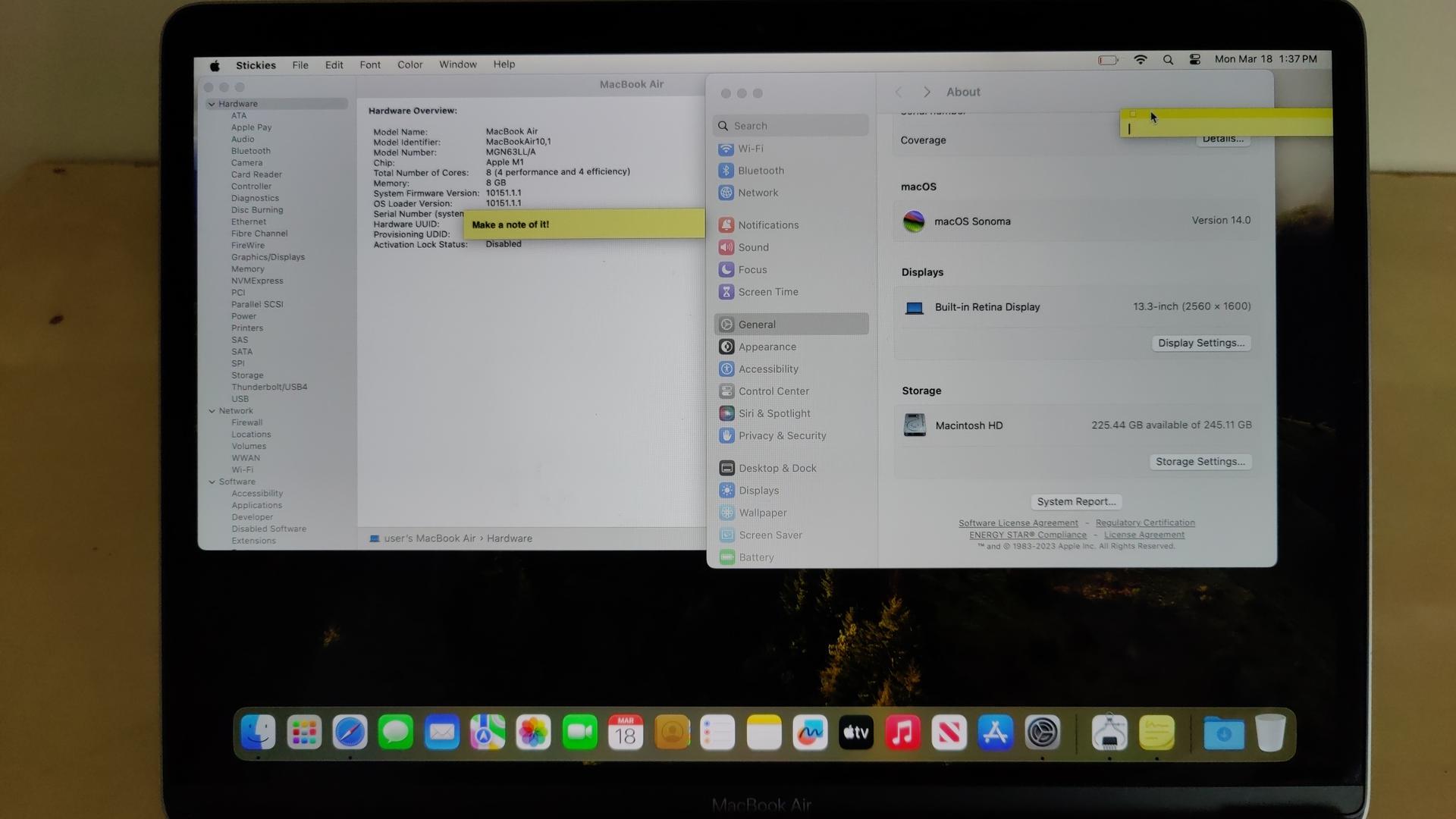Open Freeform app in the Dock
Screen dimensions: 1456x819
810,733
